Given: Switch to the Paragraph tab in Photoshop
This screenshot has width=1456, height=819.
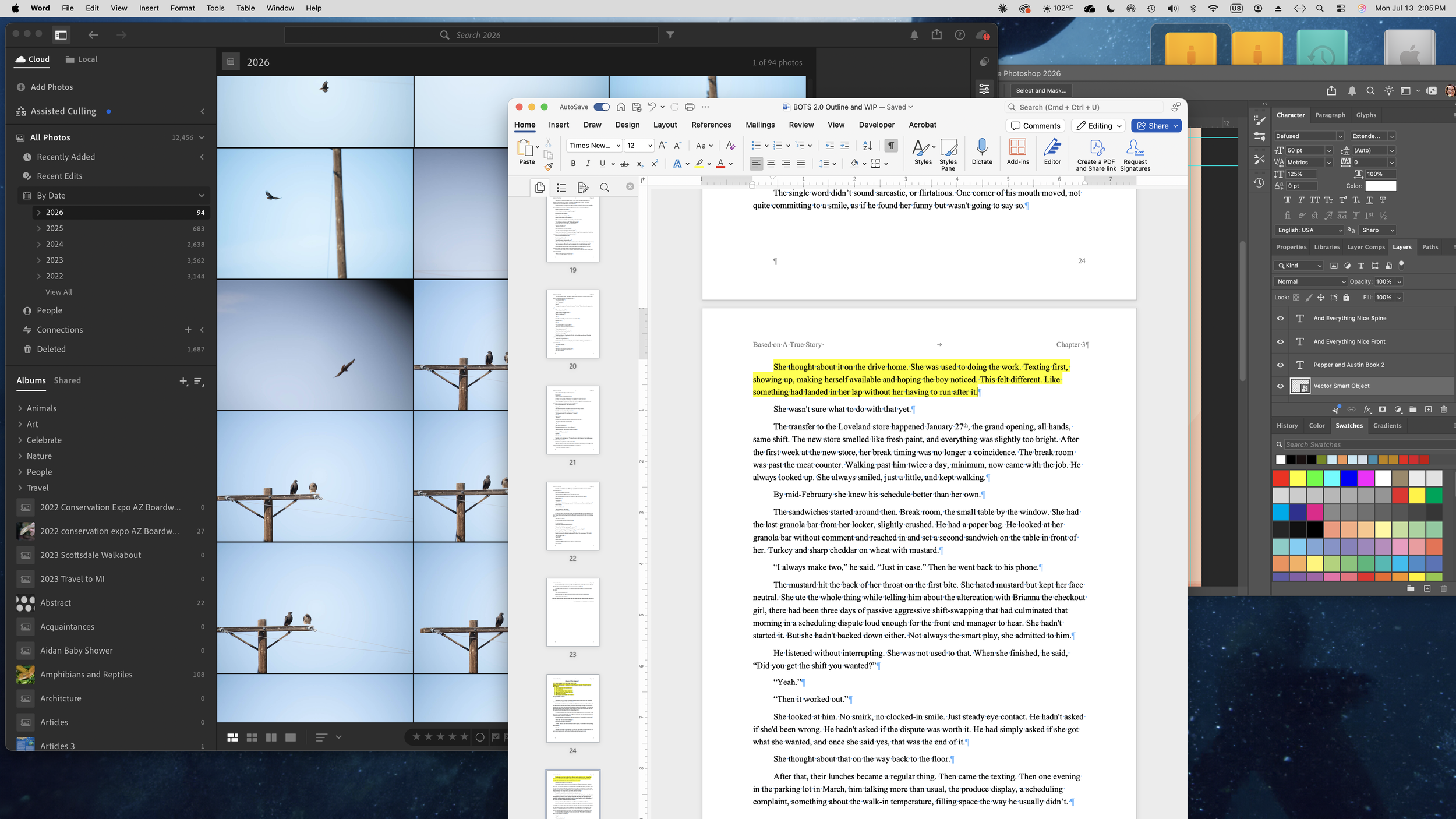Looking at the screenshot, I should pos(1330,115).
